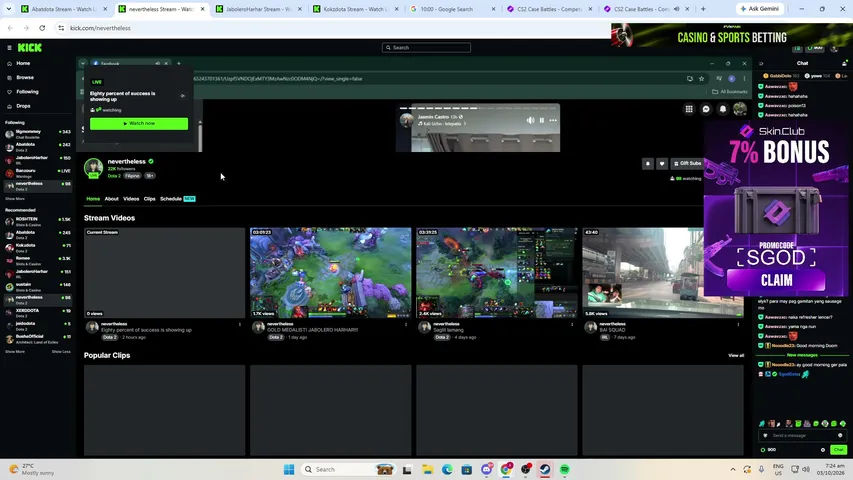This screenshot has width=853, height=480.
Task: Open chat users icon beside Chat title
Action: point(844,64)
